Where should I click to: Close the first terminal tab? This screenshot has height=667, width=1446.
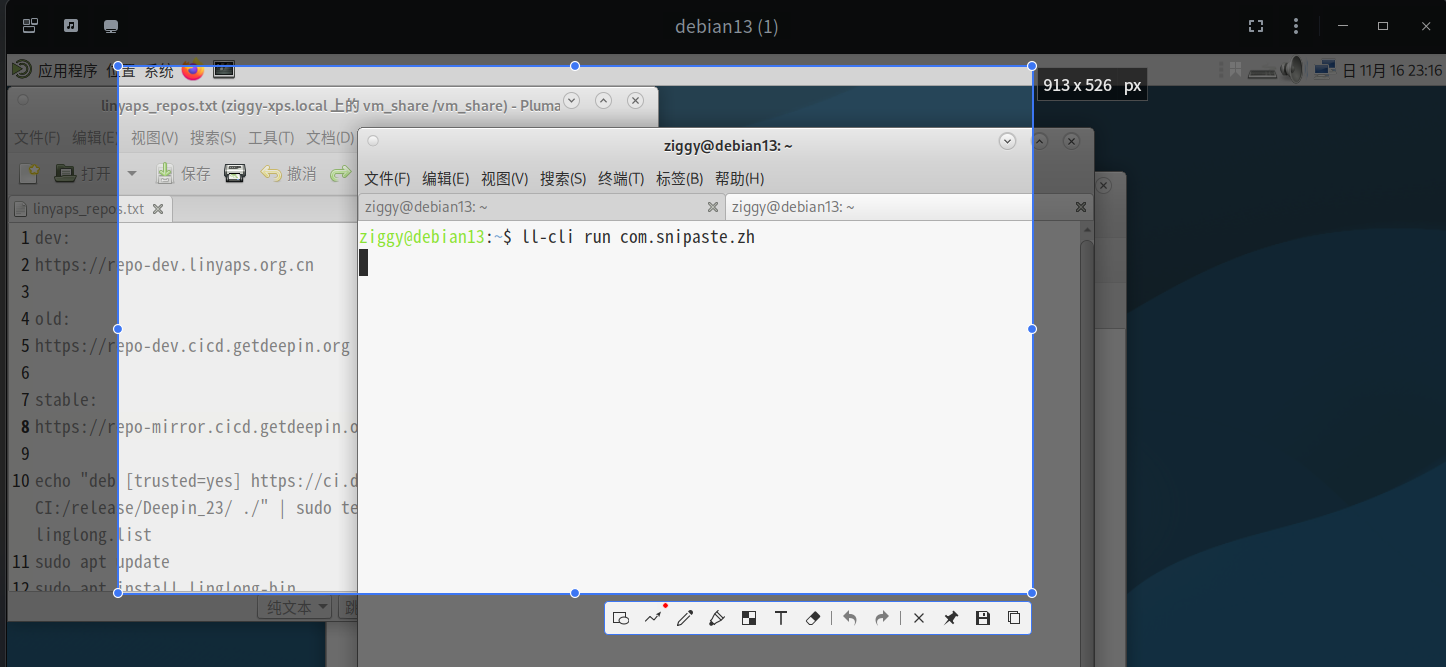click(x=713, y=207)
